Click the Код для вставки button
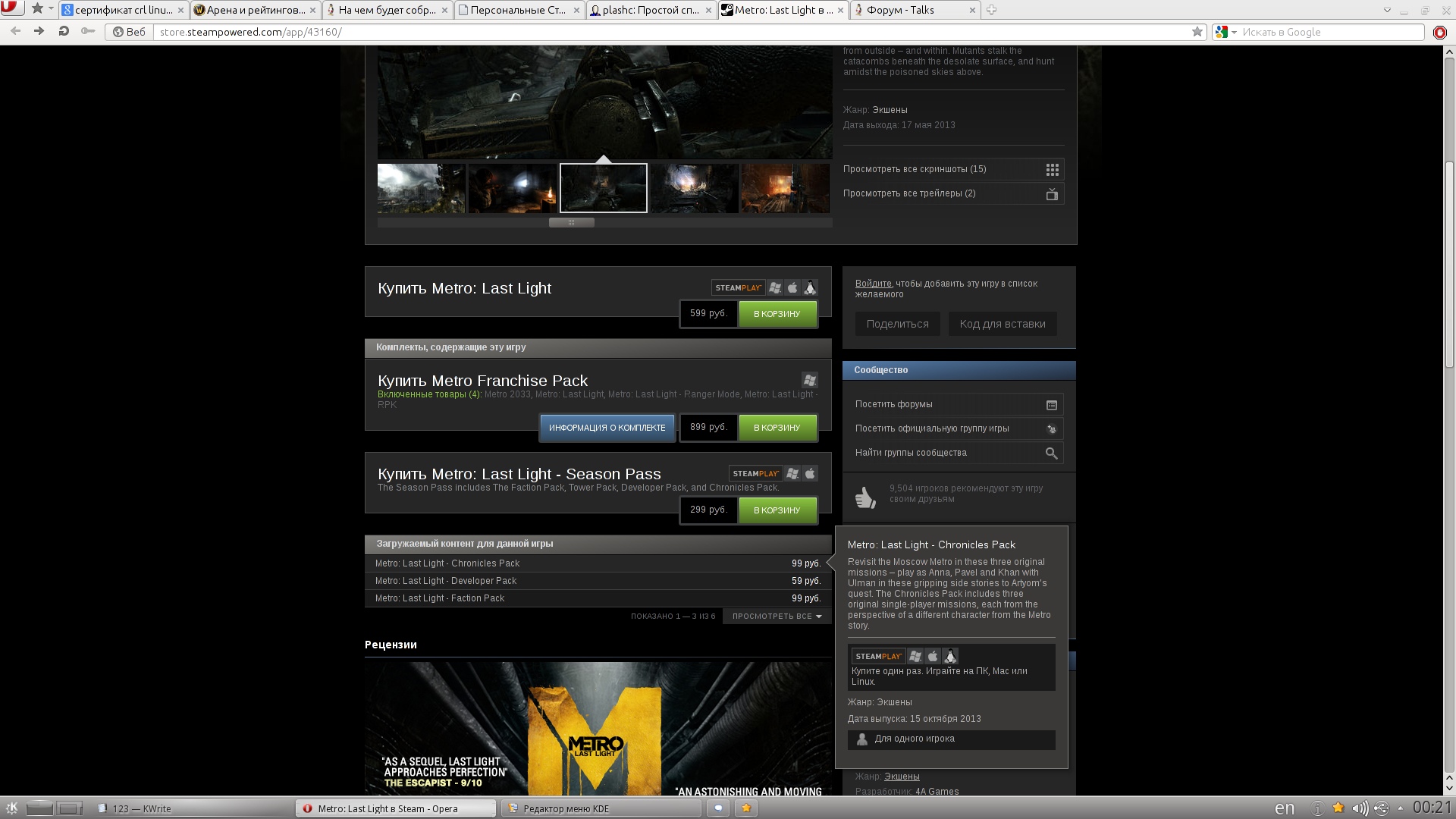The image size is (1456, 819). (1002, 324)
